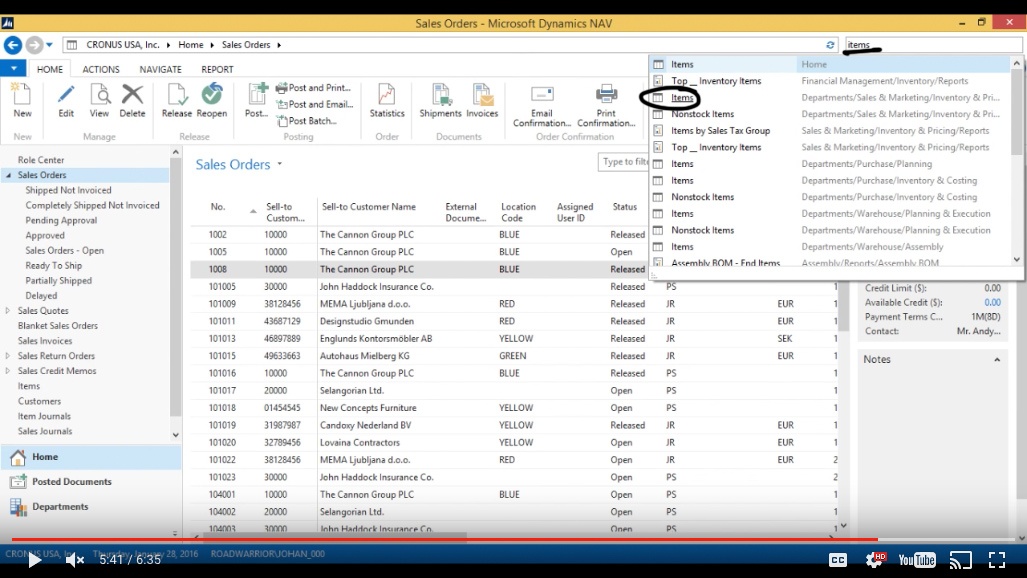Select Ready To Ship view

coord(54,265)
